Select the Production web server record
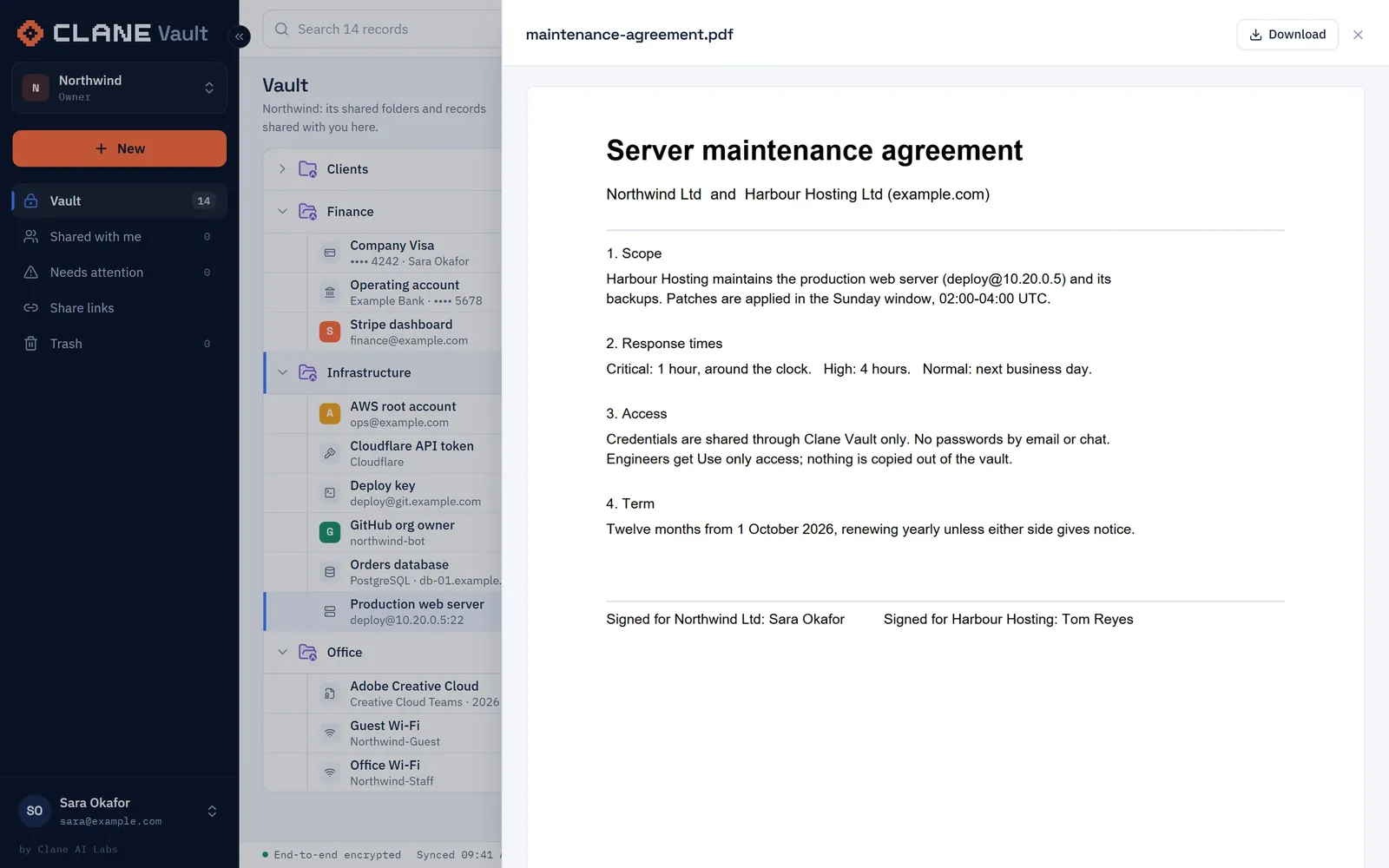1389x868 pixels. 383,611
